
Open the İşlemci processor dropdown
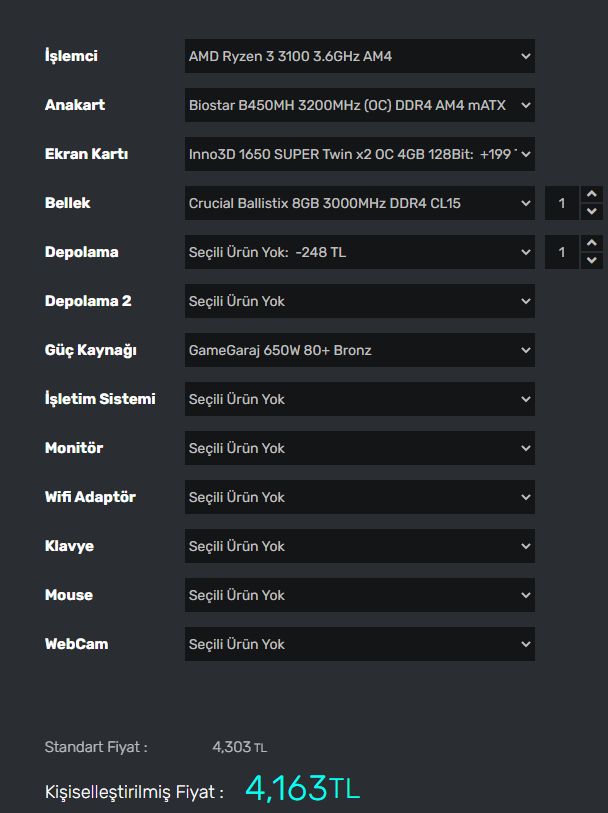(359, 56)
